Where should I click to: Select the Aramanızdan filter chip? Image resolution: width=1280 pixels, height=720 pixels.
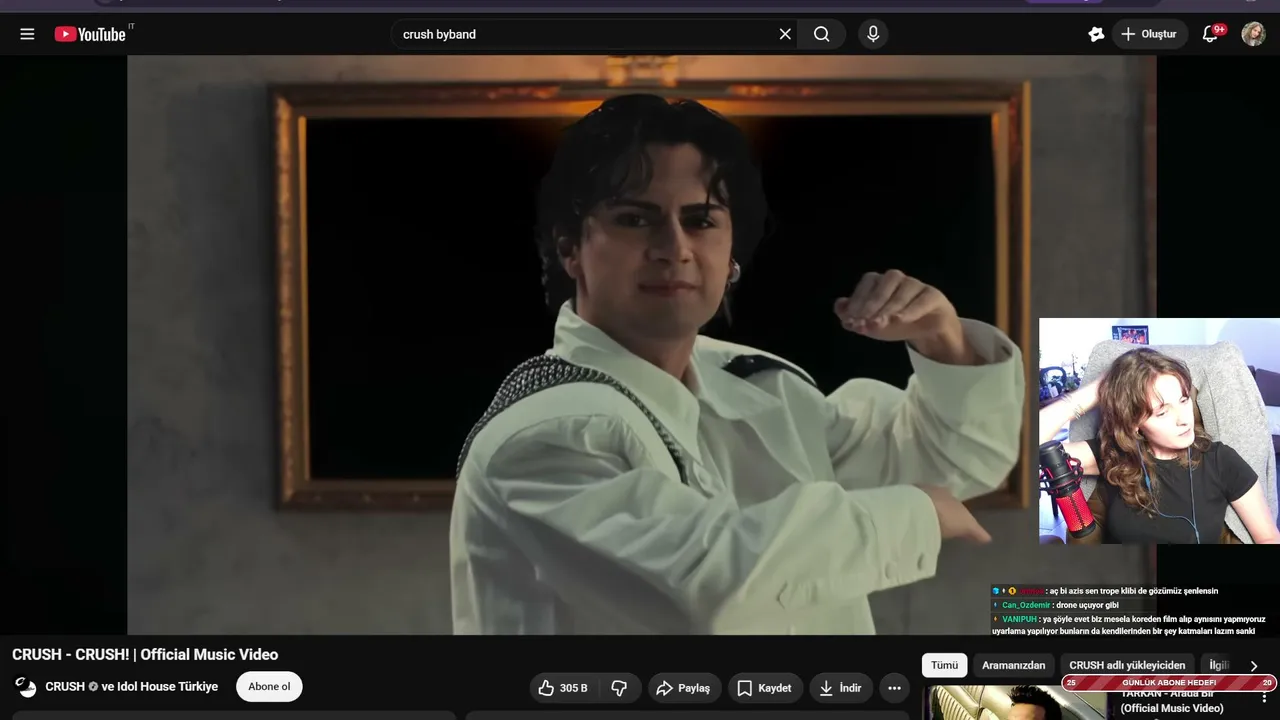click(1014, 665)
